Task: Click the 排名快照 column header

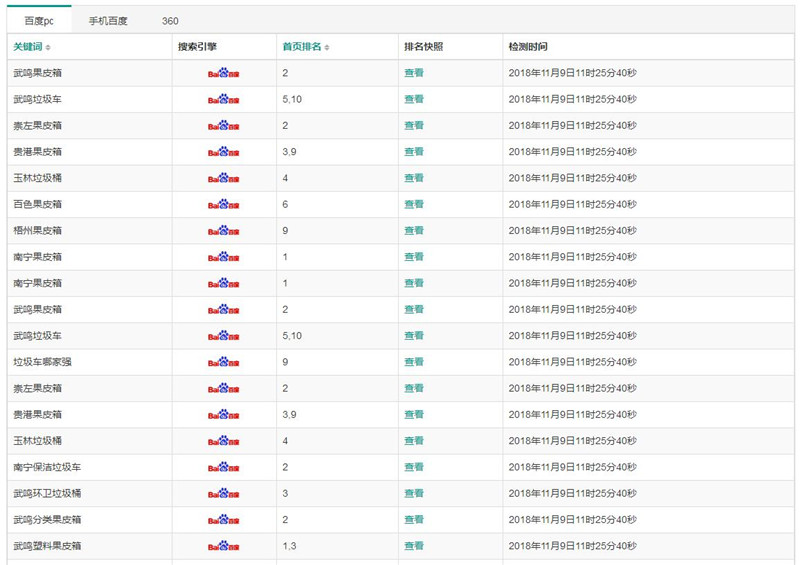Action: coord(423,47)
